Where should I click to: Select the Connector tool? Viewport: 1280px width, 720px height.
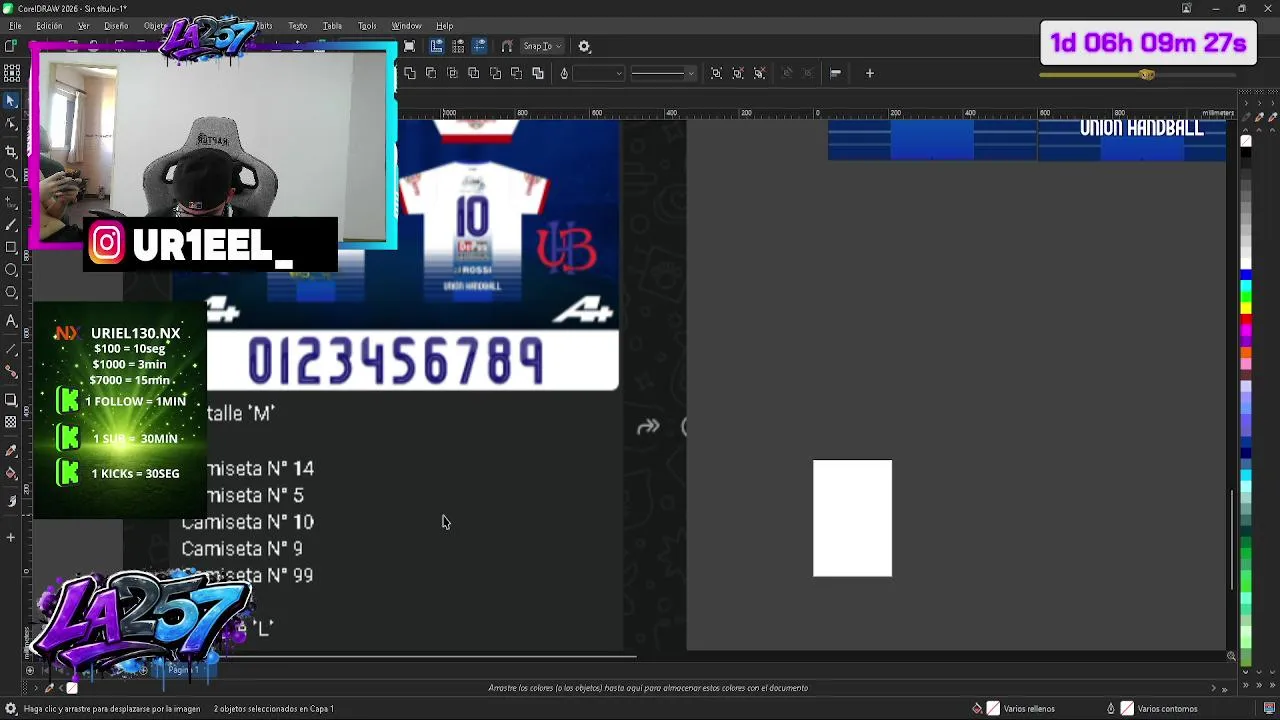point(11,372)
